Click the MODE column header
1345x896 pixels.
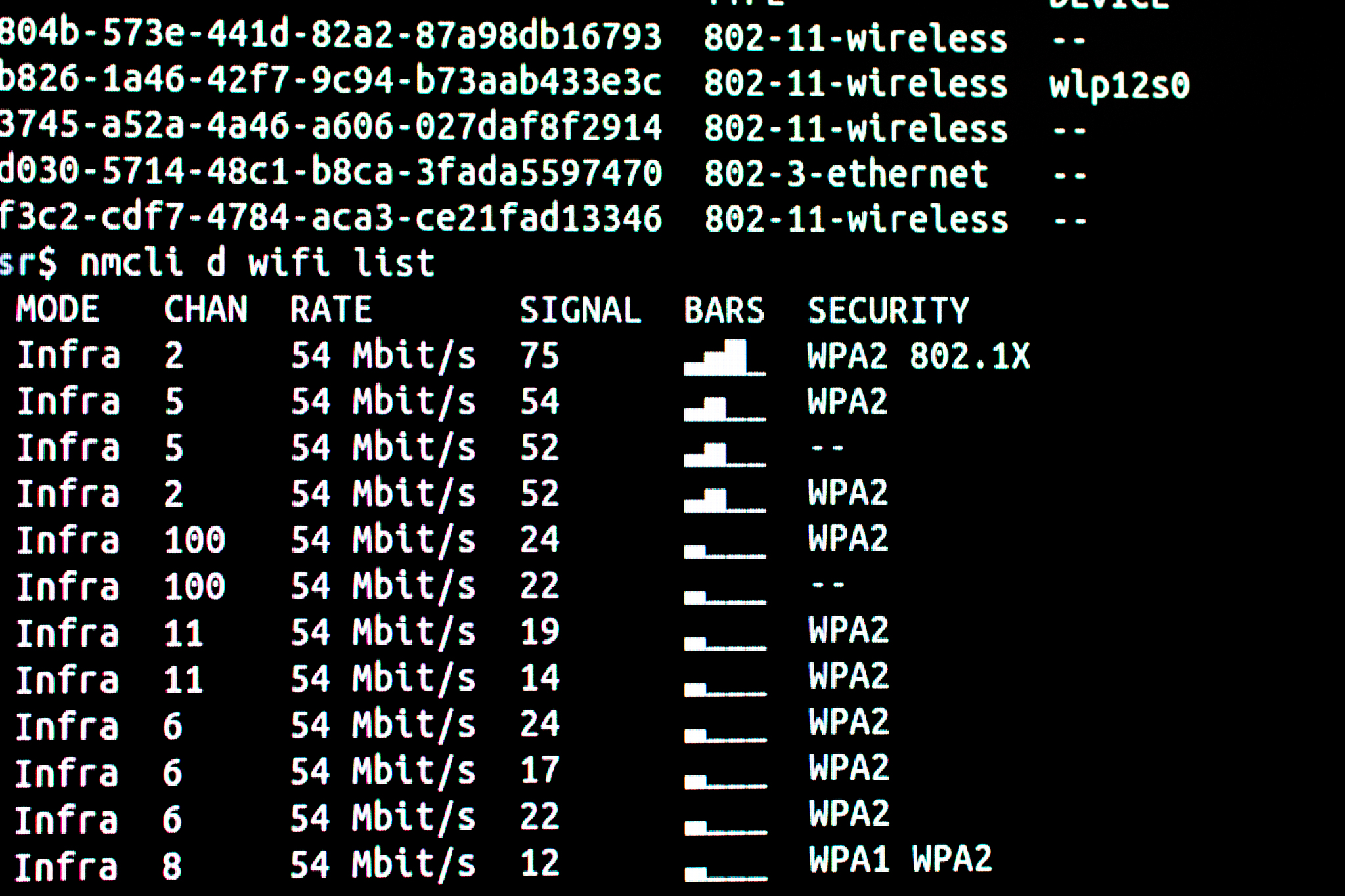click(x=58, y=309)
